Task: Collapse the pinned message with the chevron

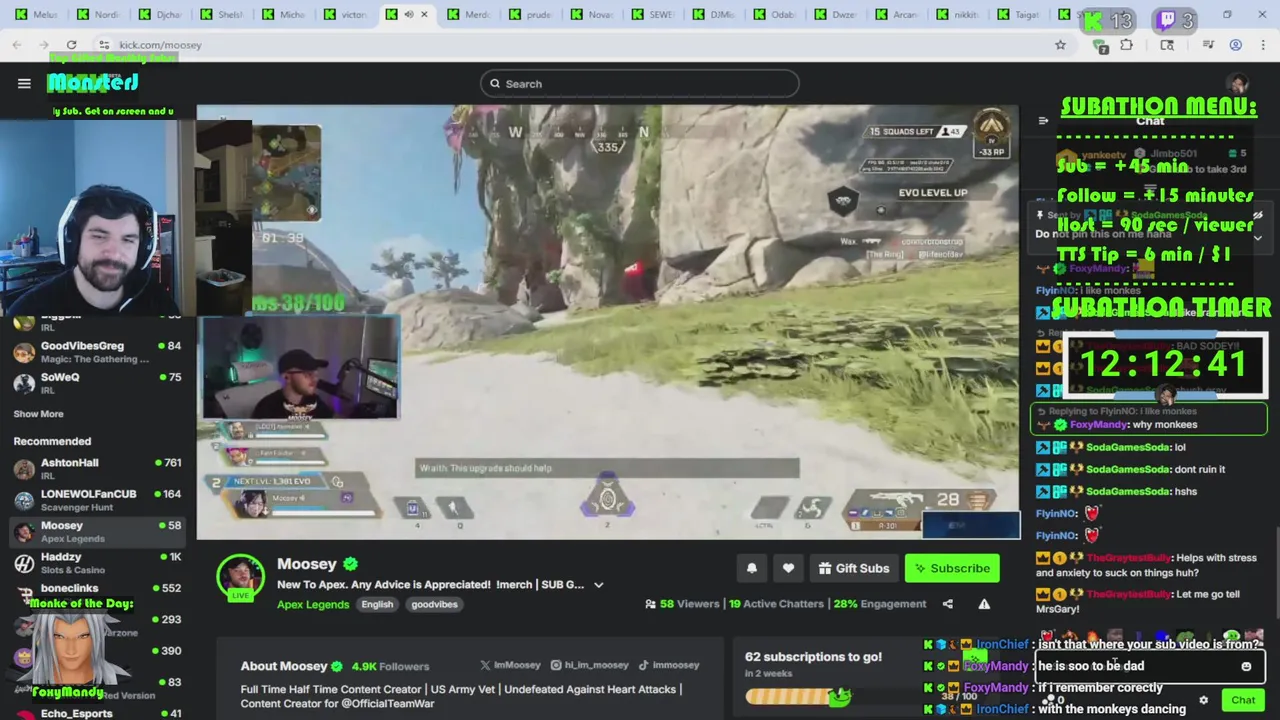Action: [1257, 237]
